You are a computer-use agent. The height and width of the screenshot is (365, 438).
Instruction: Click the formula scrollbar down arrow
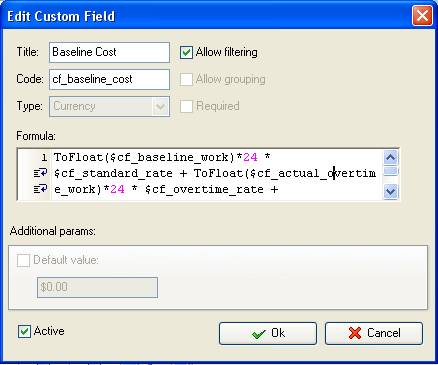pos(390,192)
